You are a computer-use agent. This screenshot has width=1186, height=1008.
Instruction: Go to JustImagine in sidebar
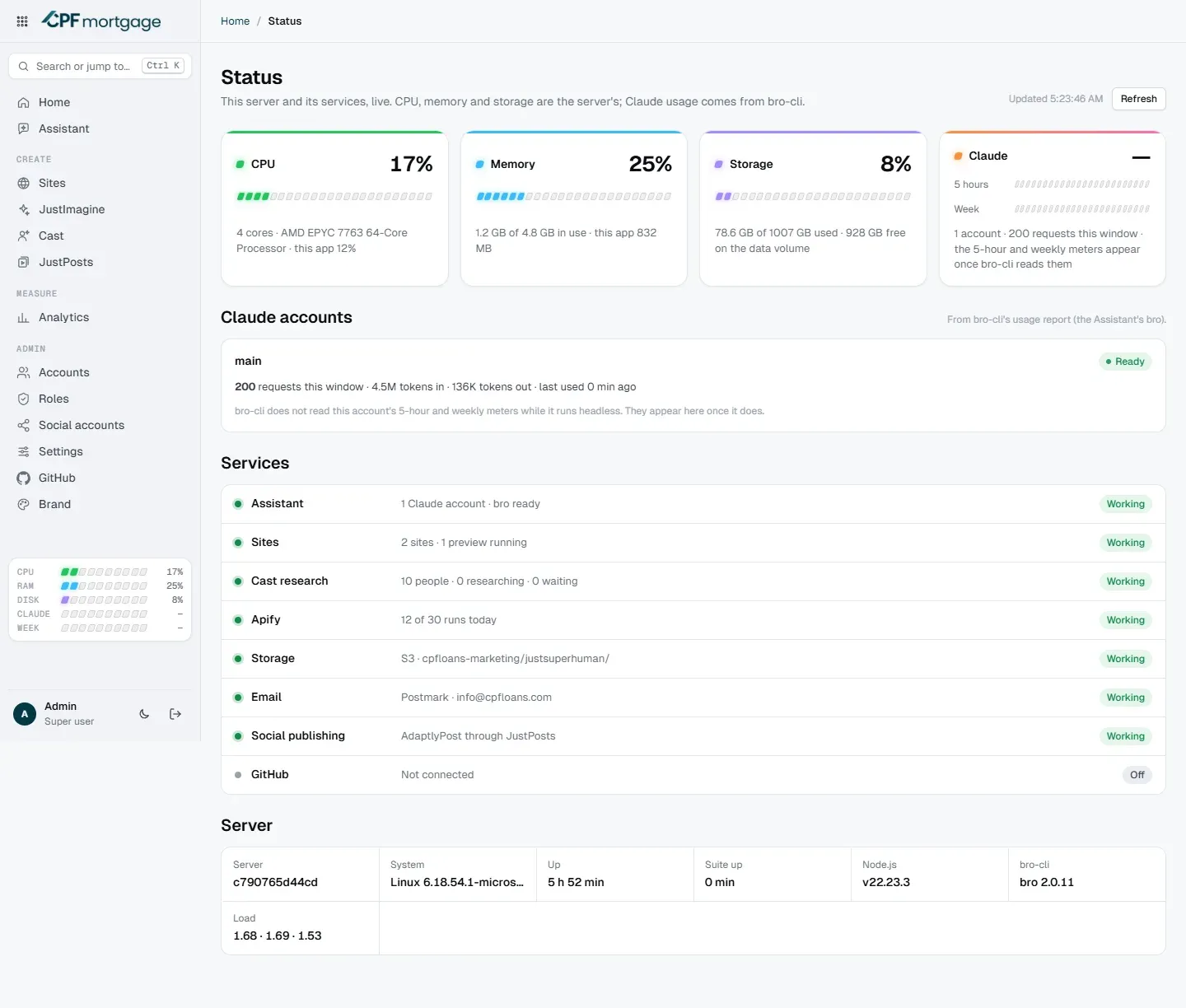[100, 209]
